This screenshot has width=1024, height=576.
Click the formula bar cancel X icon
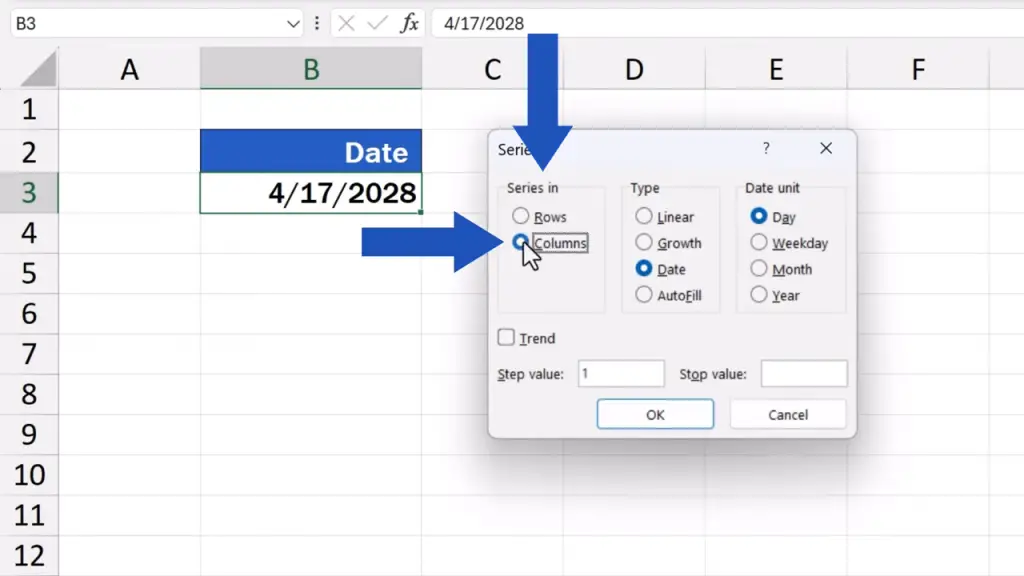point(347,24)
